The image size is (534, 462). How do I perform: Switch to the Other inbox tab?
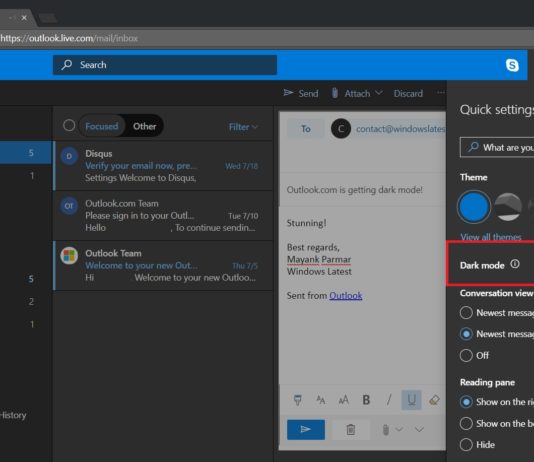[144, 126]
